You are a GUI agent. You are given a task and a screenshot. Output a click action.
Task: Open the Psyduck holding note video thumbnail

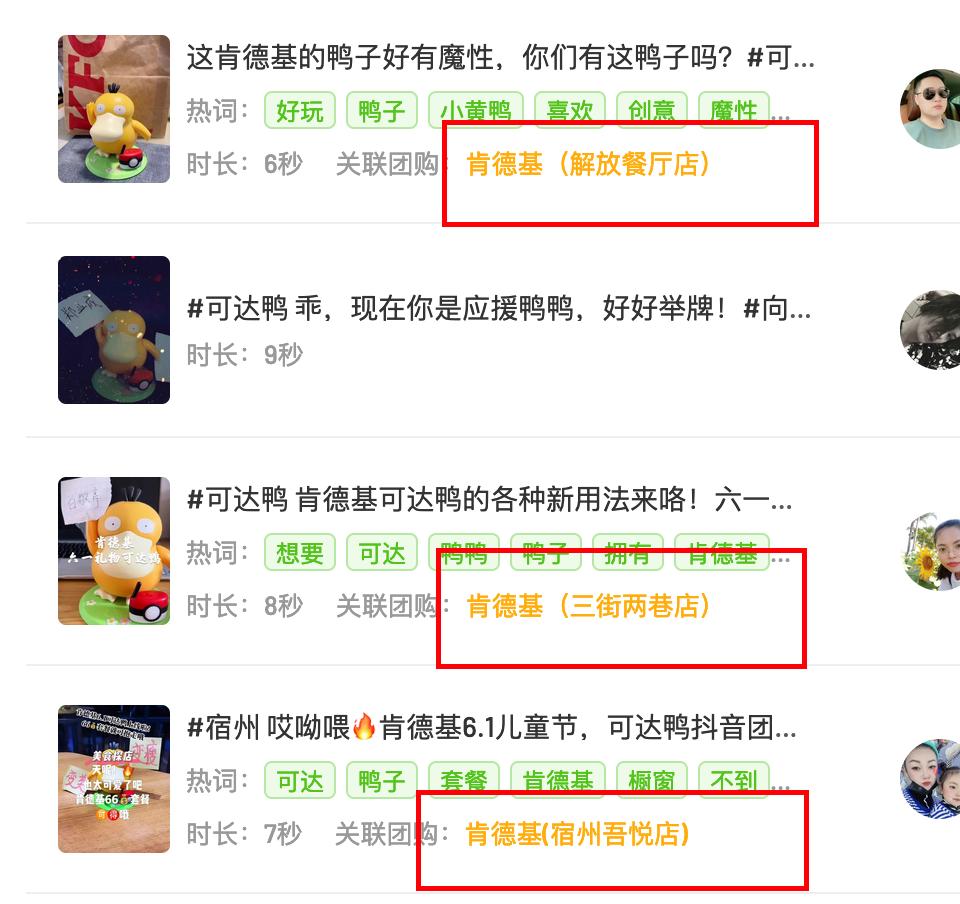[x=114, y=551]
